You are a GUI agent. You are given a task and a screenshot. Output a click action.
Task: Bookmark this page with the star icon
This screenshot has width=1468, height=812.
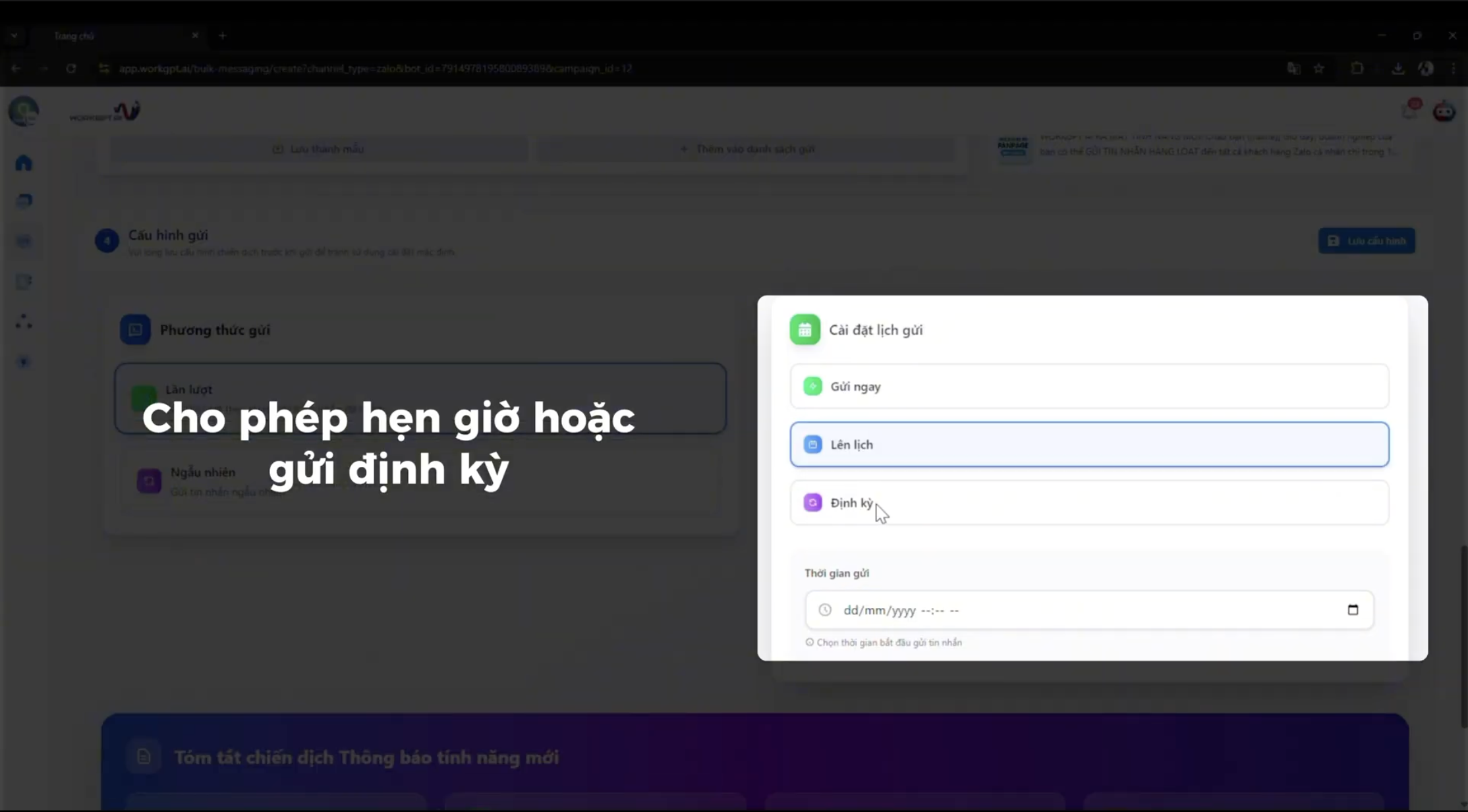click(1319, 68)
